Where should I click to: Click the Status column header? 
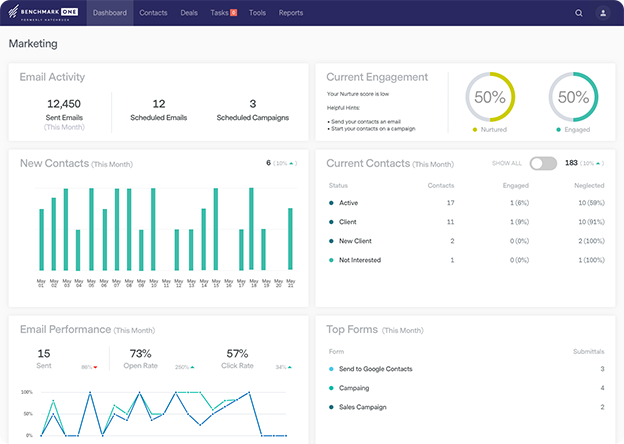[x=338, y=185]
